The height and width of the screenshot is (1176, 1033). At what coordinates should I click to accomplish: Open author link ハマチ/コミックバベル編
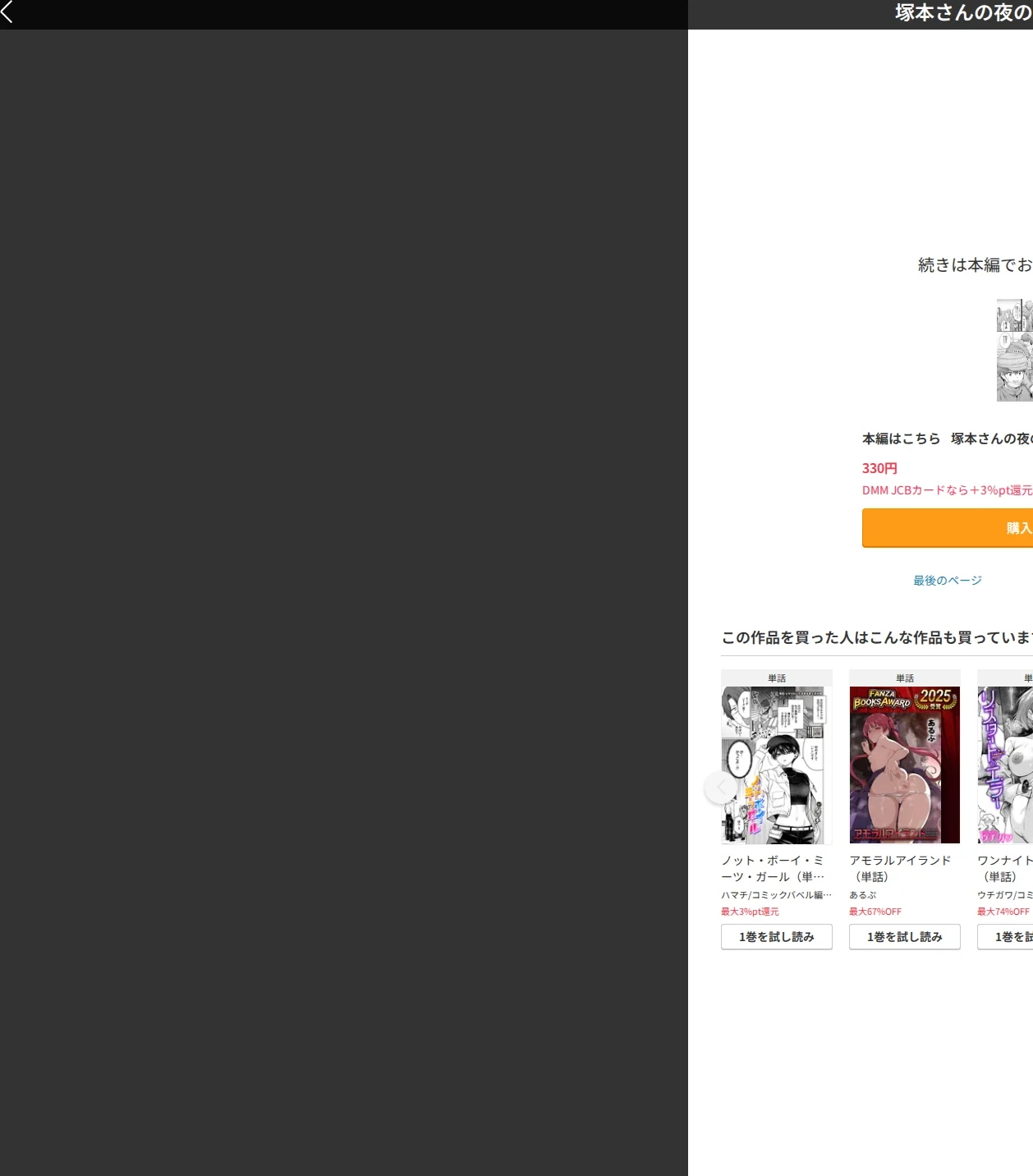point(777,895)
